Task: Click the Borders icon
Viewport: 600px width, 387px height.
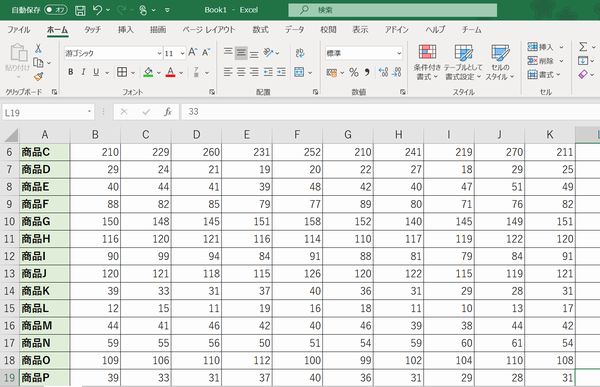Action: point(122,72)
